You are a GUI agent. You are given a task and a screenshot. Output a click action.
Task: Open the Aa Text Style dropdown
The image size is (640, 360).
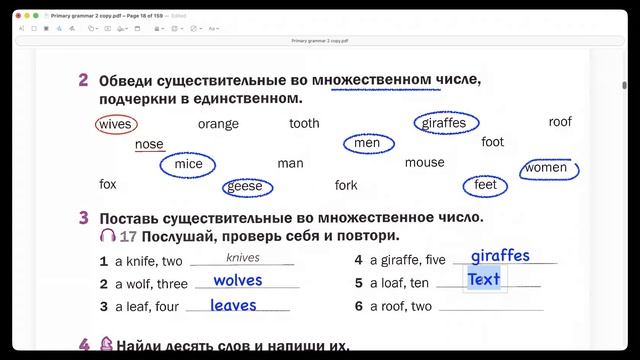coord(213,29)
